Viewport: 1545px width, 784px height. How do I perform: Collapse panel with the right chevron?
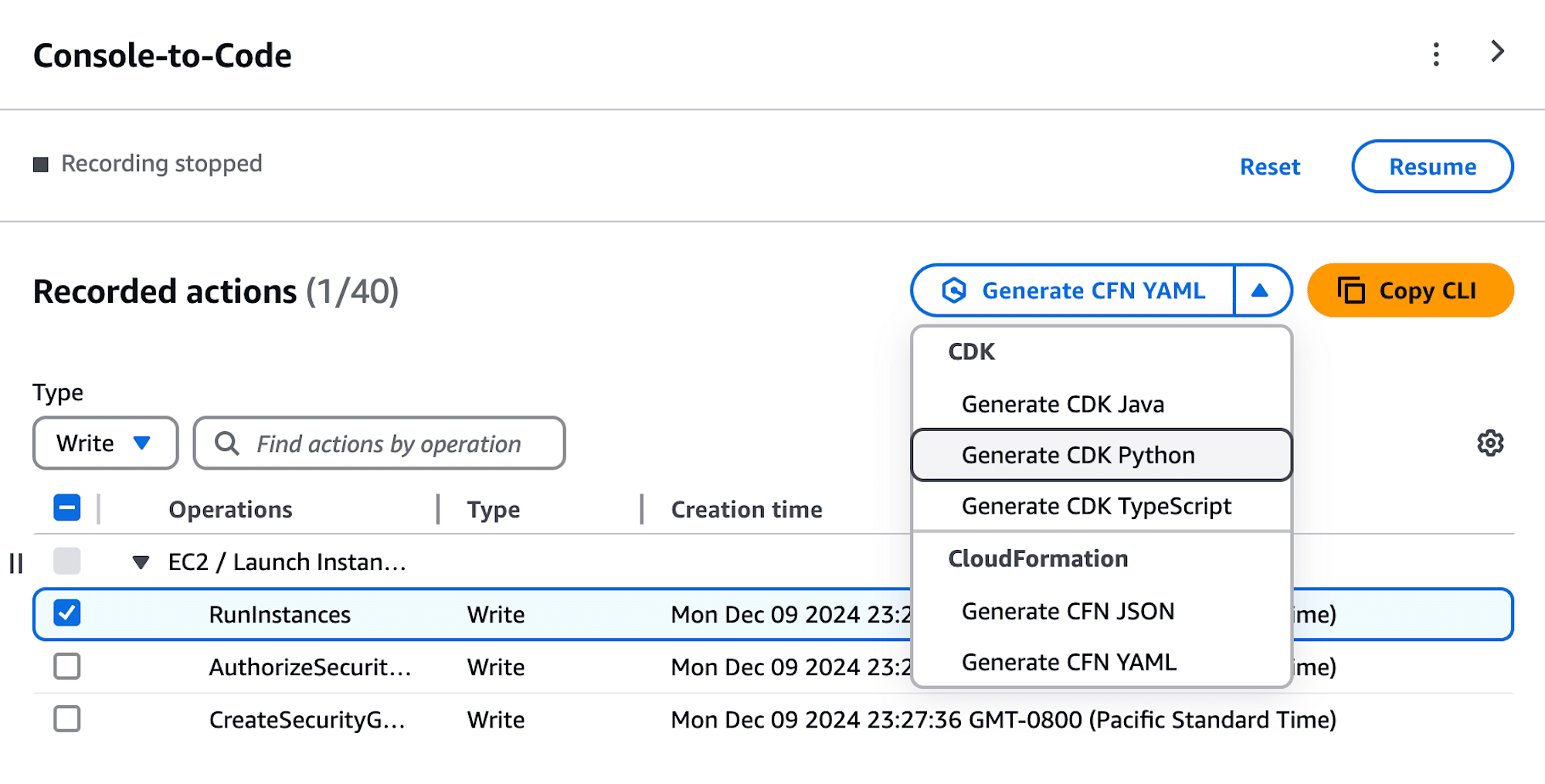1497,52
